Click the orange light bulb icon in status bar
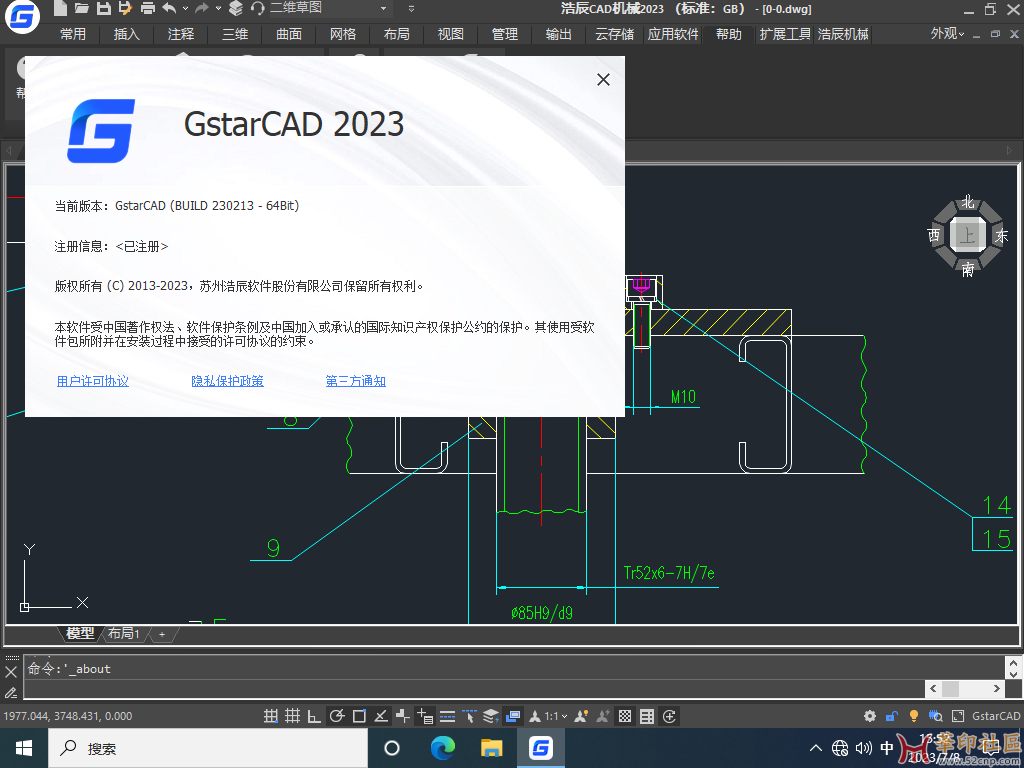This screenshot has width=1024, height=768. coord(914,716)
